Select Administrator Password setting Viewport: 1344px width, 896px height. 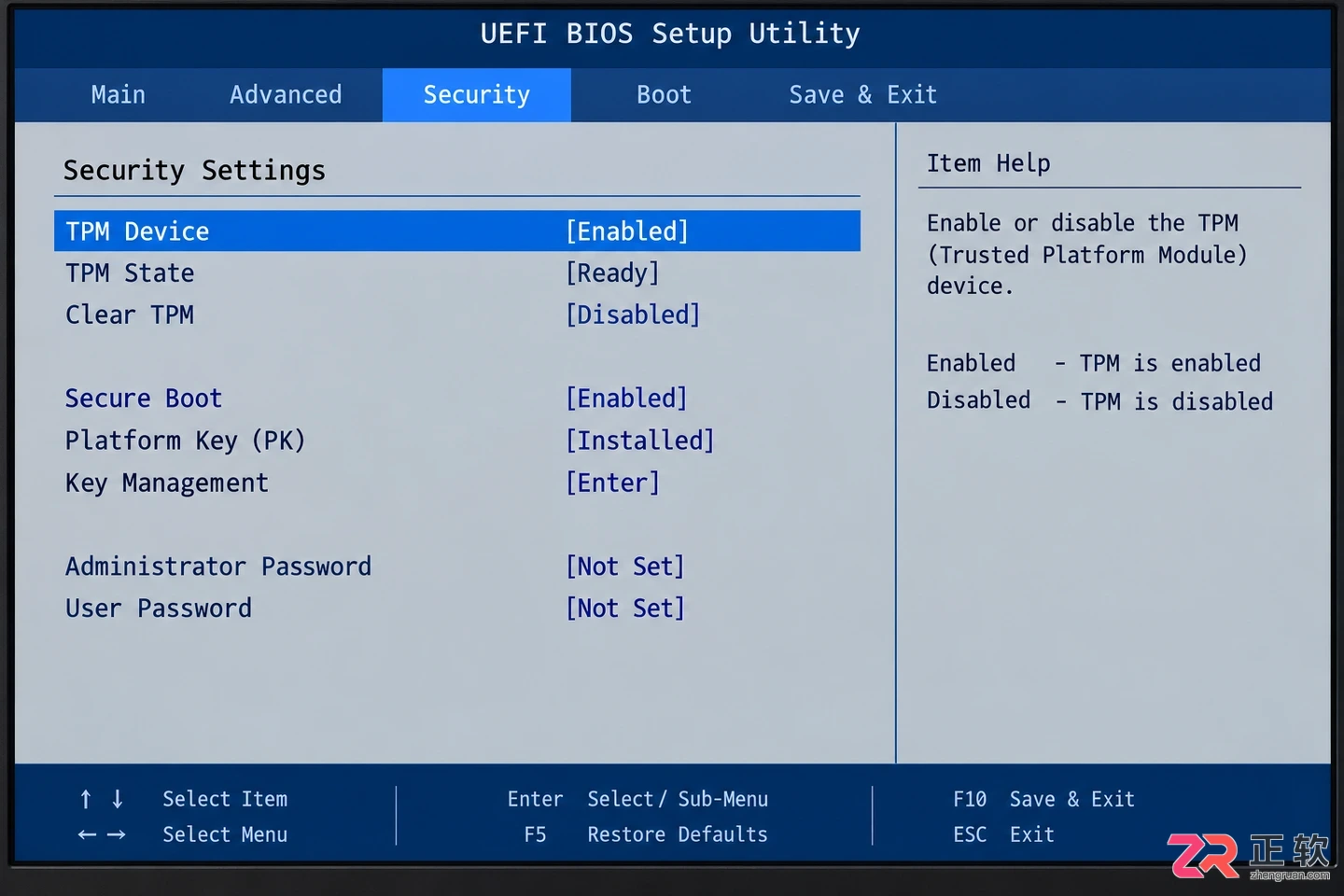218,567
